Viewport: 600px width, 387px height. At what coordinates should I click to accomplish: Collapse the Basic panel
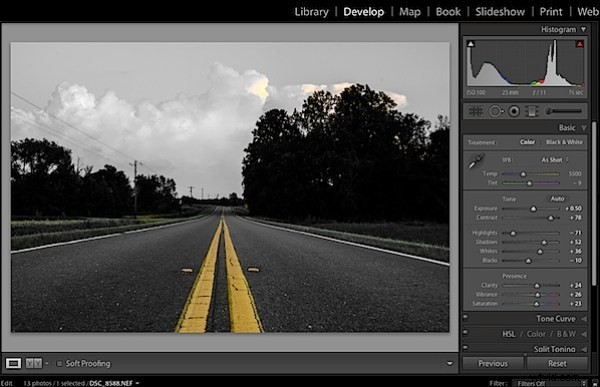(584, 128)
